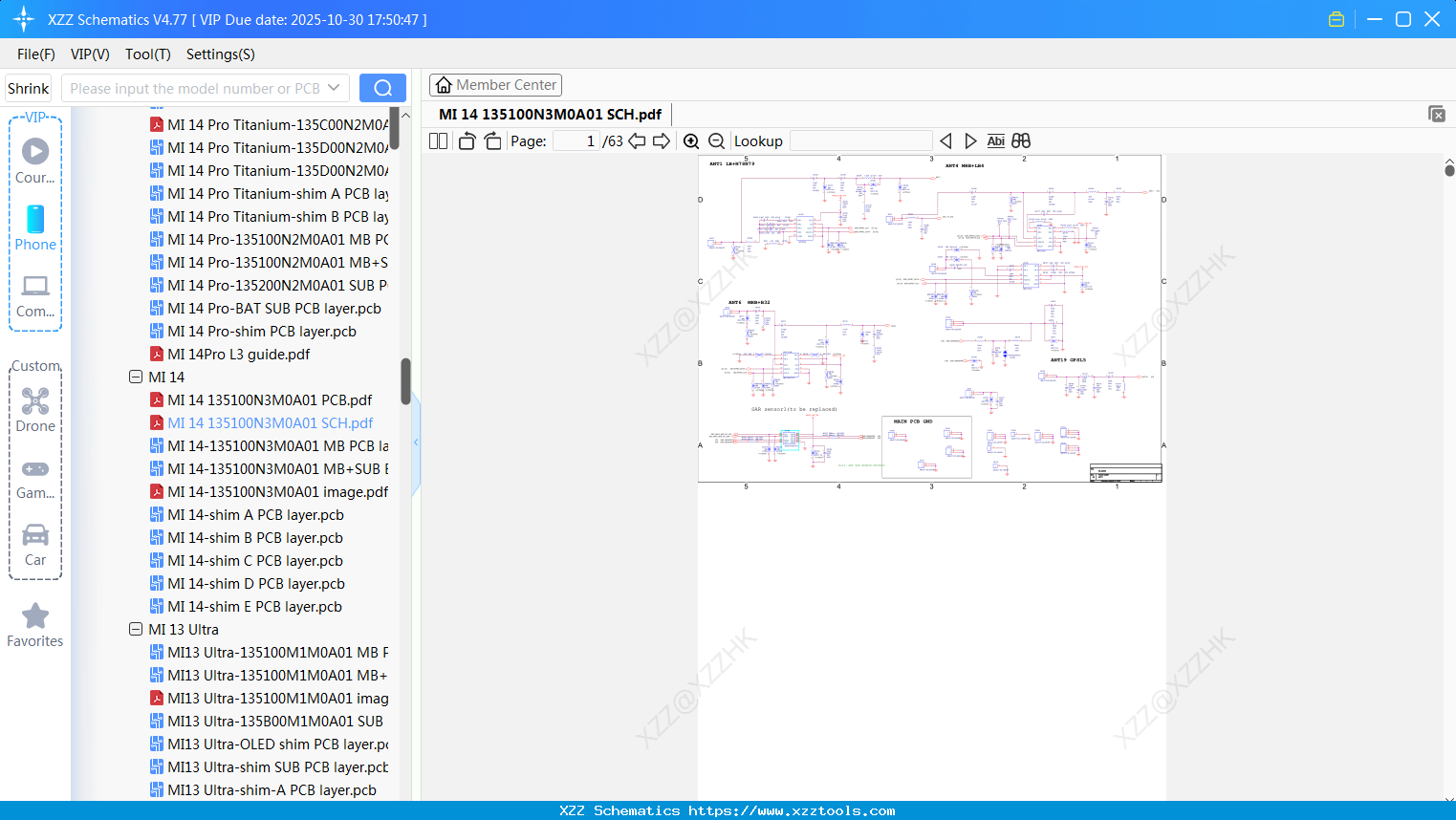Select the Phone category icon
This screenshot has width=1456, height=820.
(35, 228)
